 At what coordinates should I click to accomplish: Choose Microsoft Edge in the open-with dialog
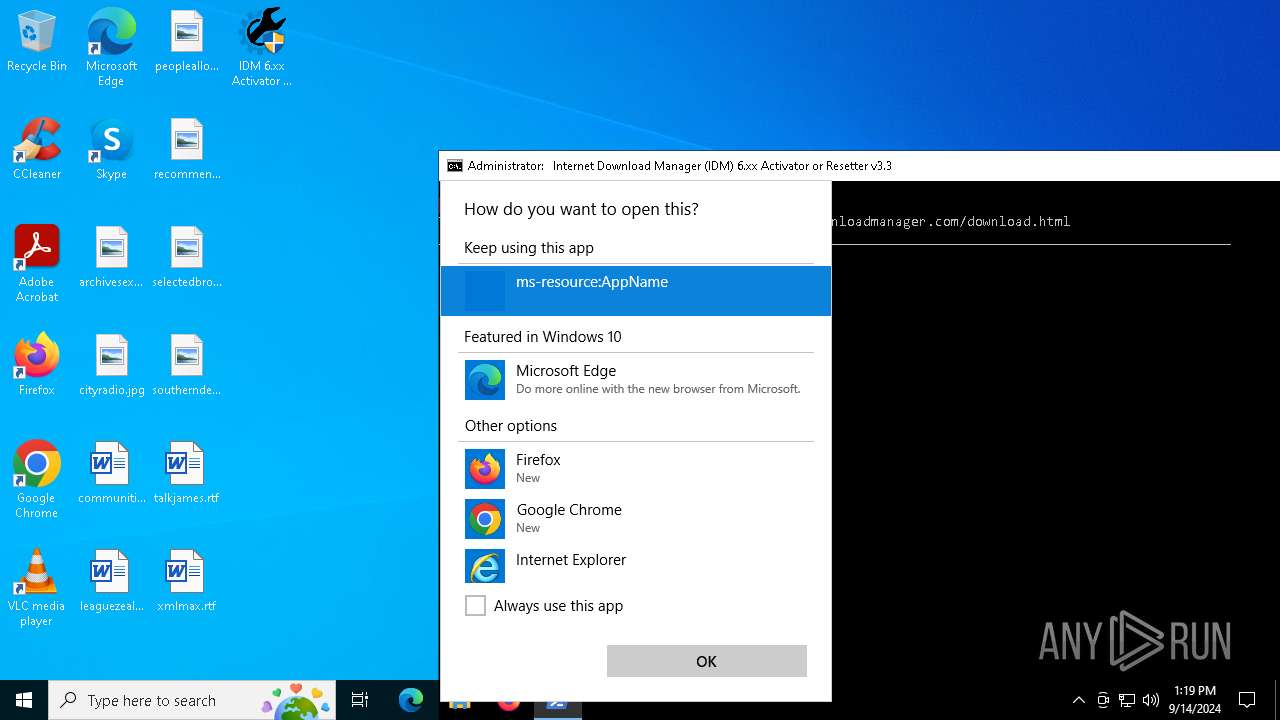(x=636, y=379)
